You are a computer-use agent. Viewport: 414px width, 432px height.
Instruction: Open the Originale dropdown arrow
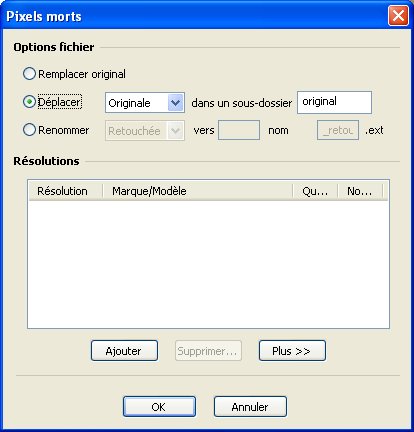coord(176,103)
